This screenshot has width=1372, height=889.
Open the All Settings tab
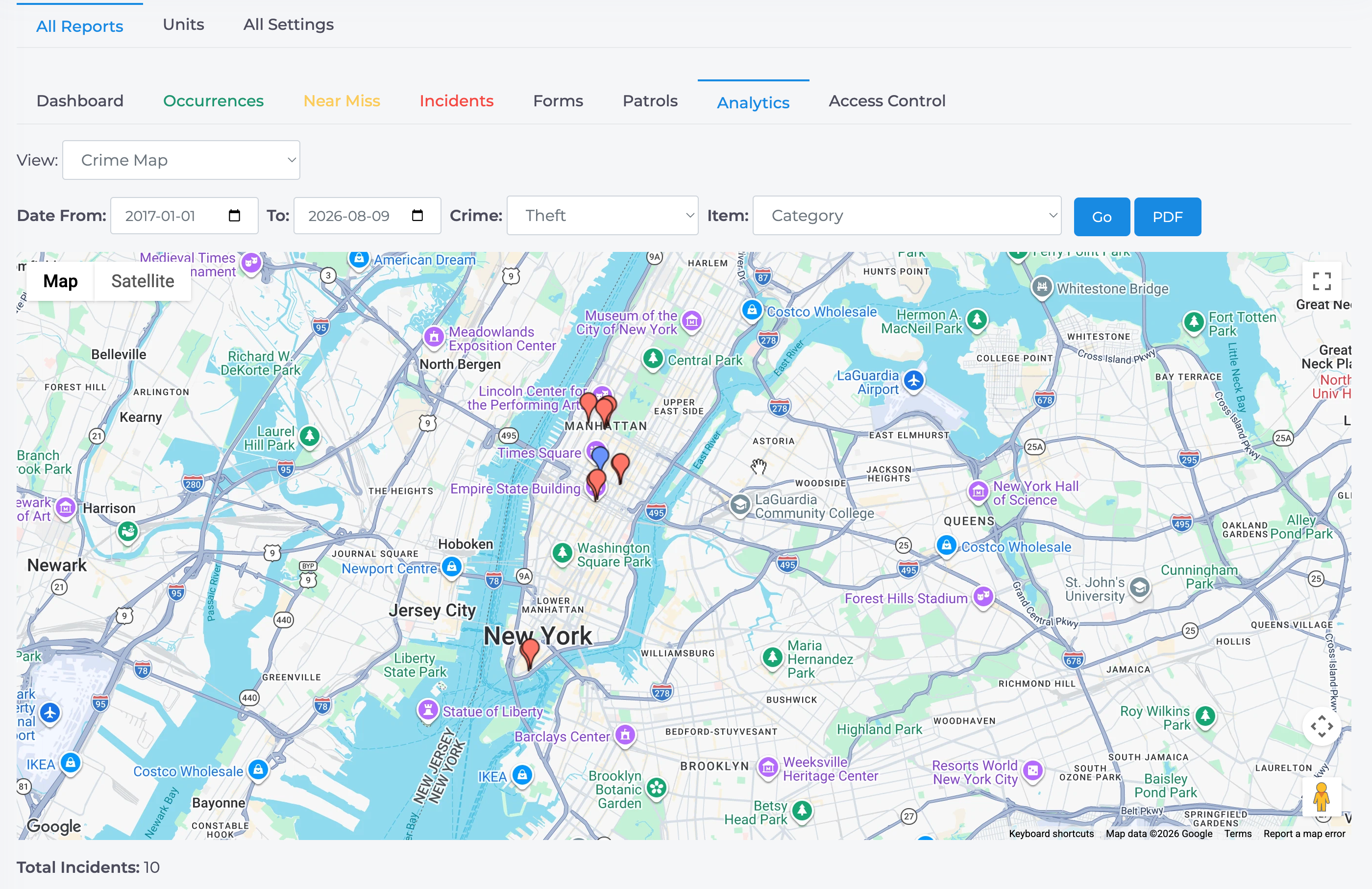point(288,24)
